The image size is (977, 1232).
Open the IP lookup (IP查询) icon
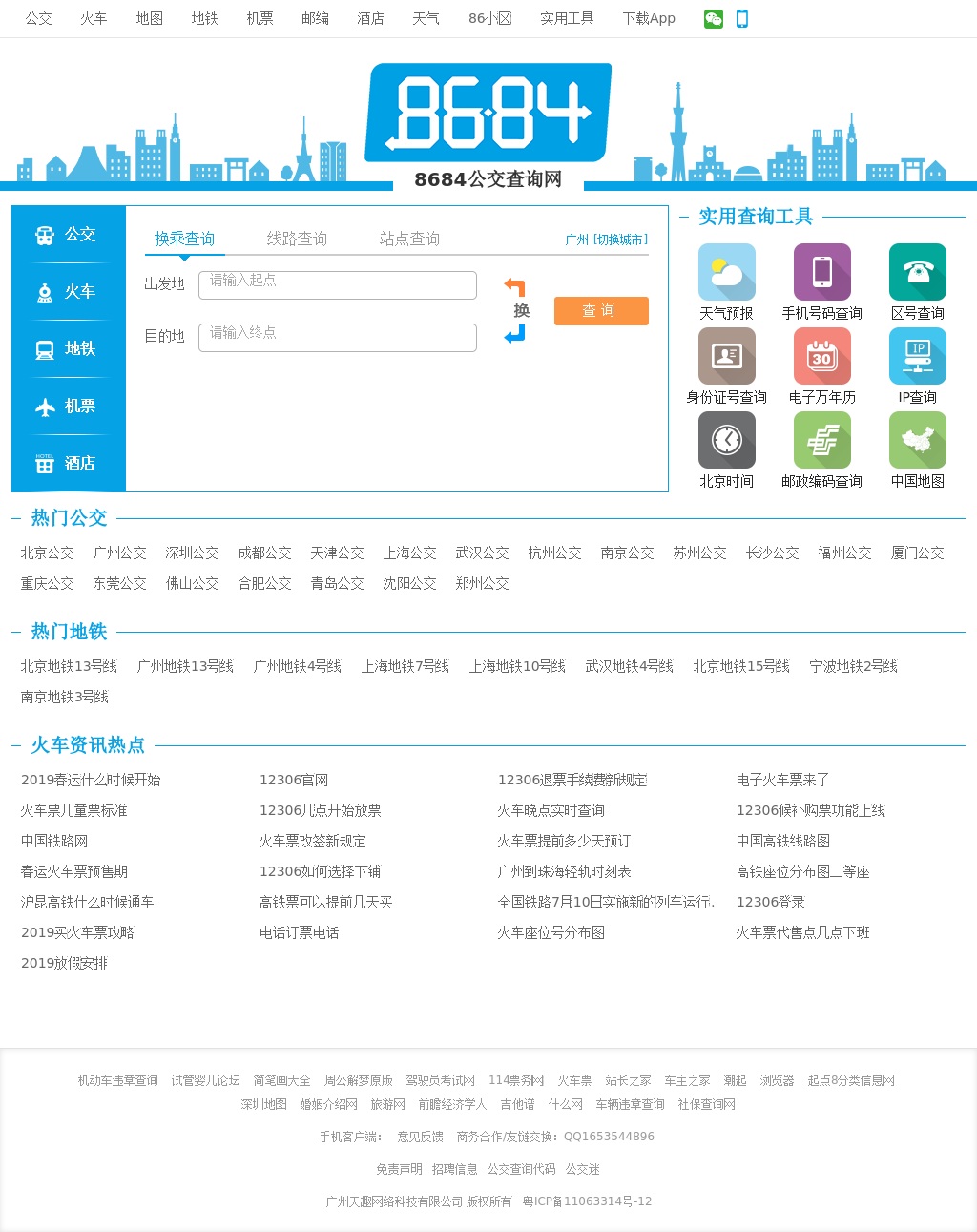click(918, 356)
